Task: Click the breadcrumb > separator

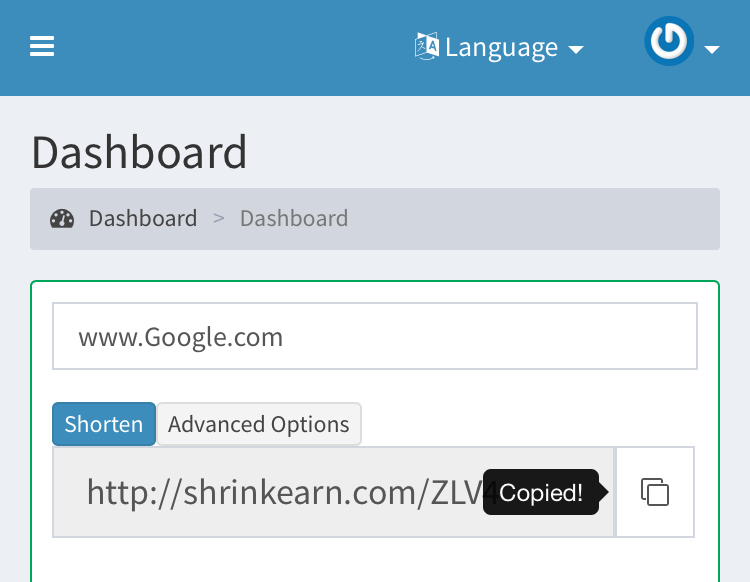Action: tap(218, 218)
